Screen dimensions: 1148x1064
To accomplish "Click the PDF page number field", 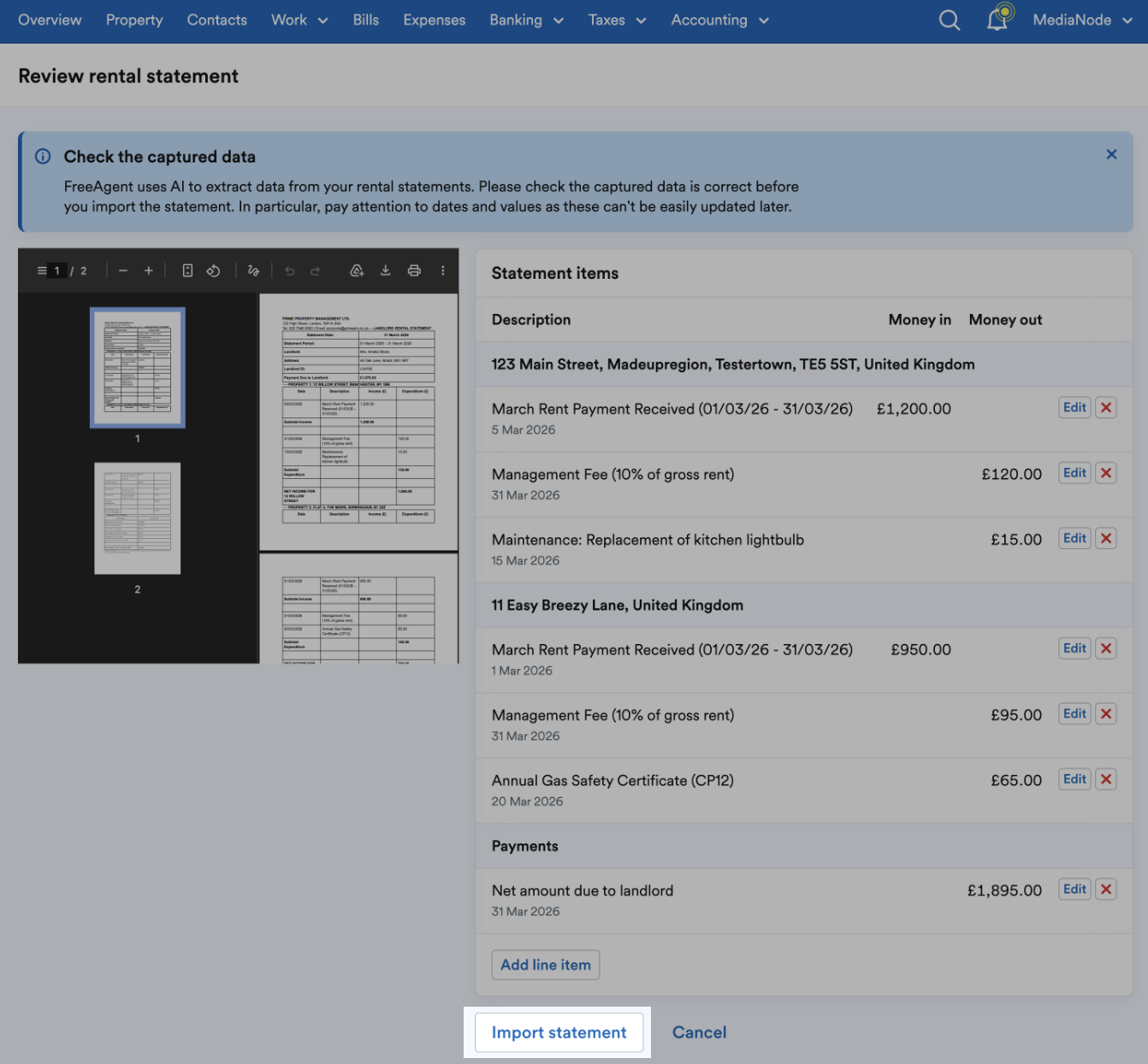I will [x=57, y=270].
